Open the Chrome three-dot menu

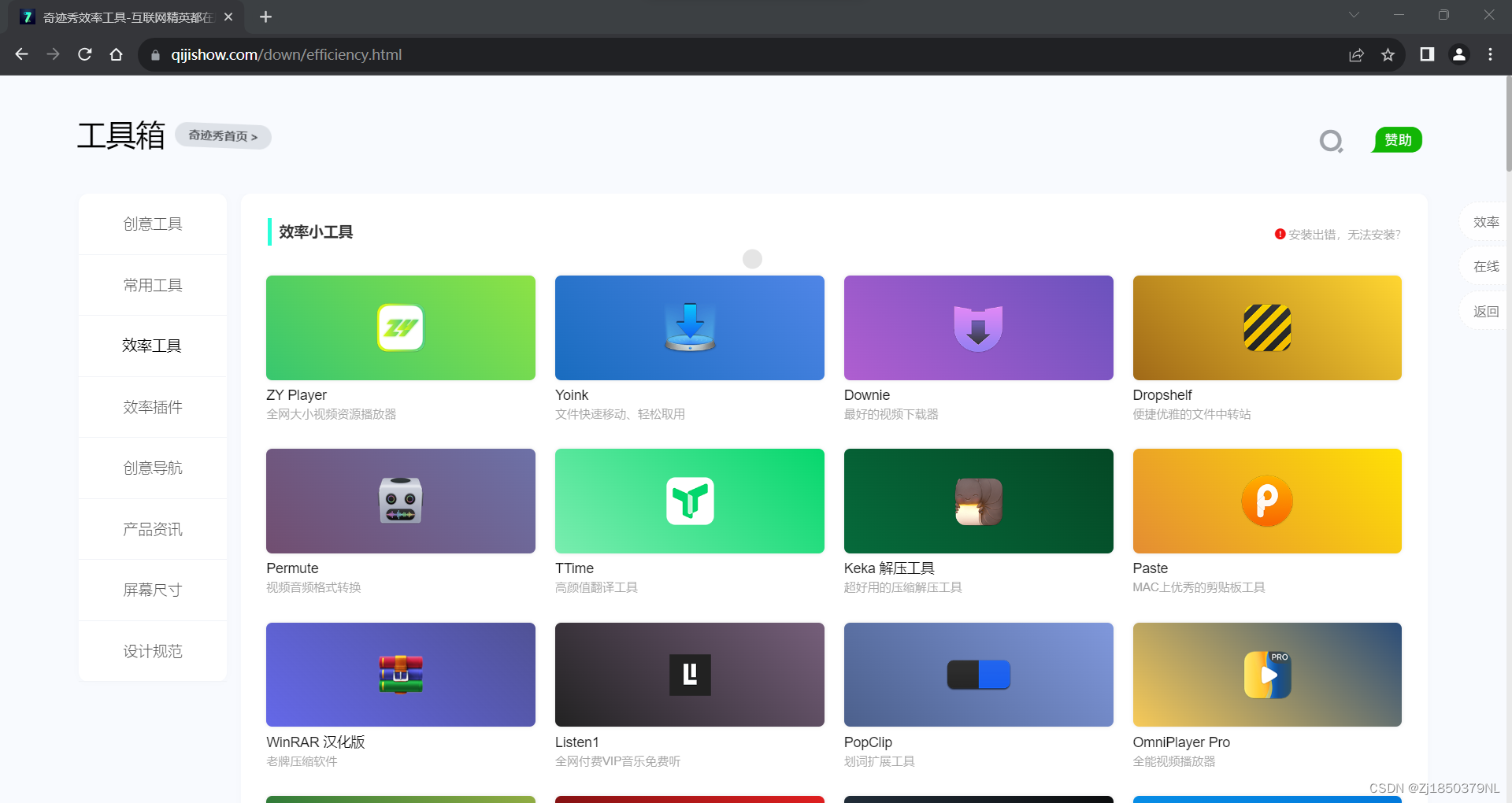(1490, 54)
